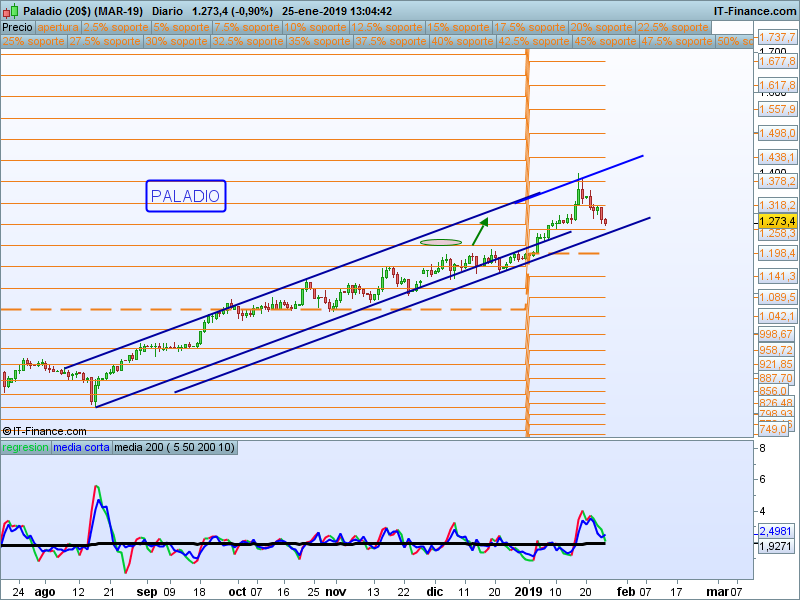Click the Precio indicator label
Viewport: 800px width, 600px height.
[18, 28]
